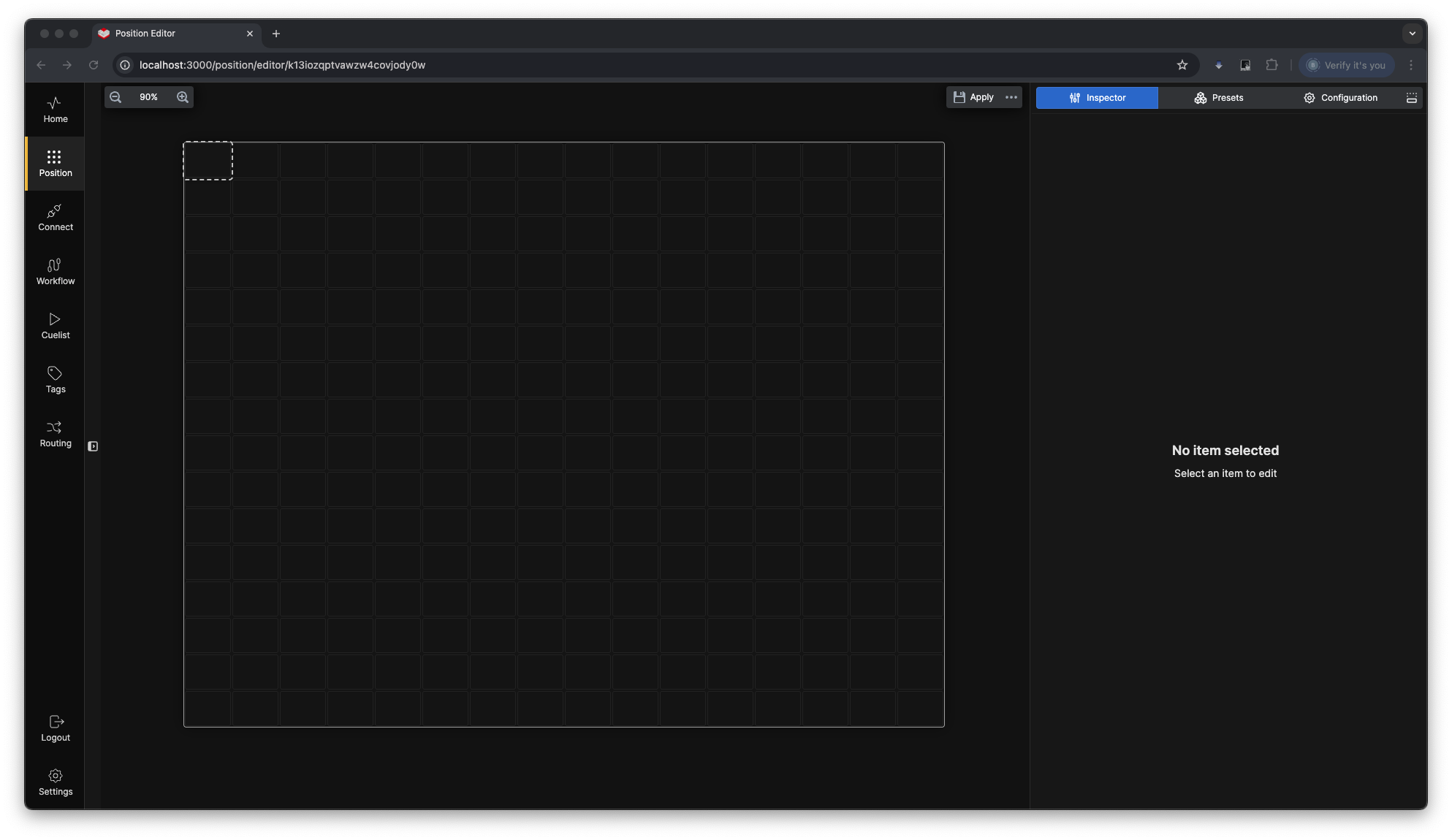
Task: Click the blue download extension icon
Action: click(1218, 65)
